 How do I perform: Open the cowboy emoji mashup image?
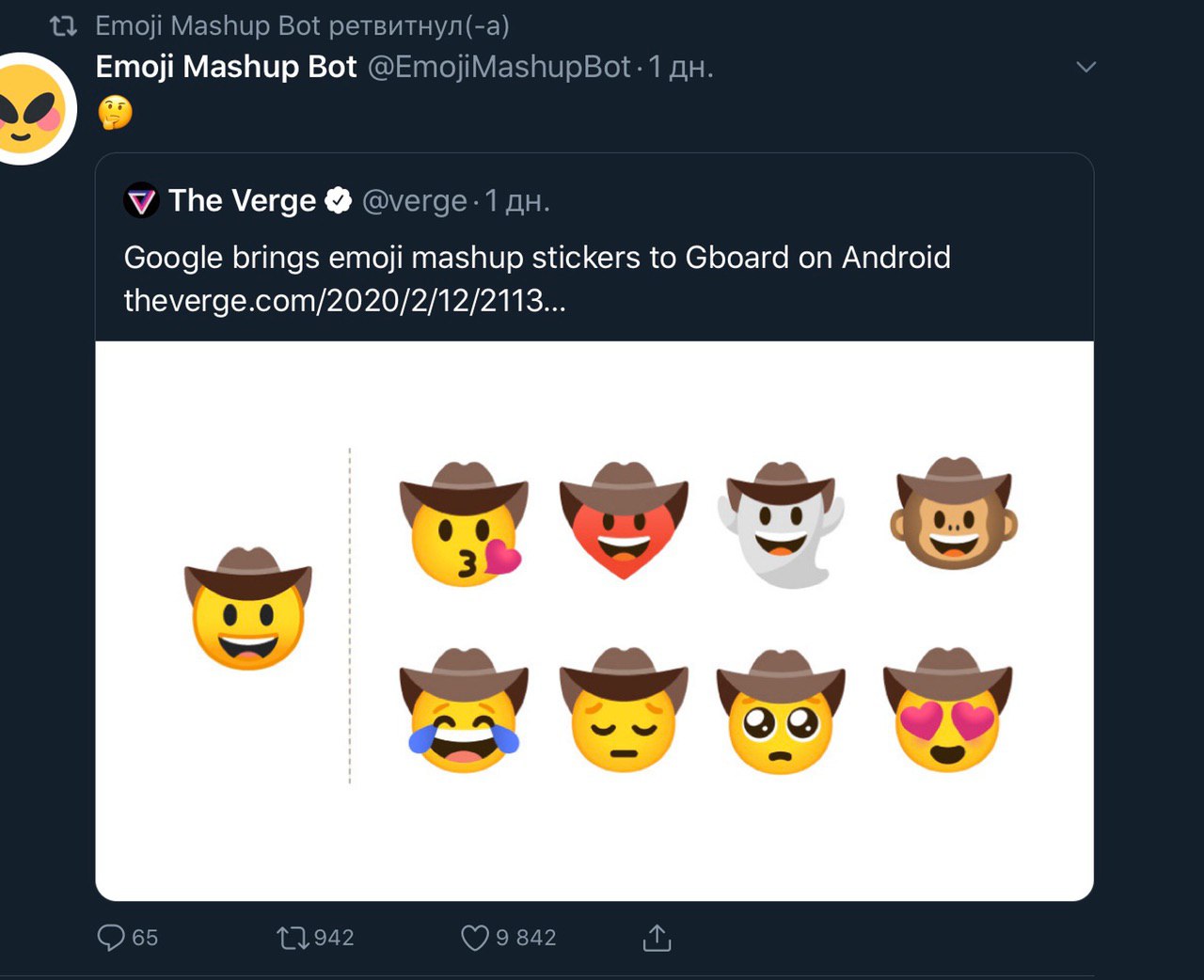[x=594, y=621]
